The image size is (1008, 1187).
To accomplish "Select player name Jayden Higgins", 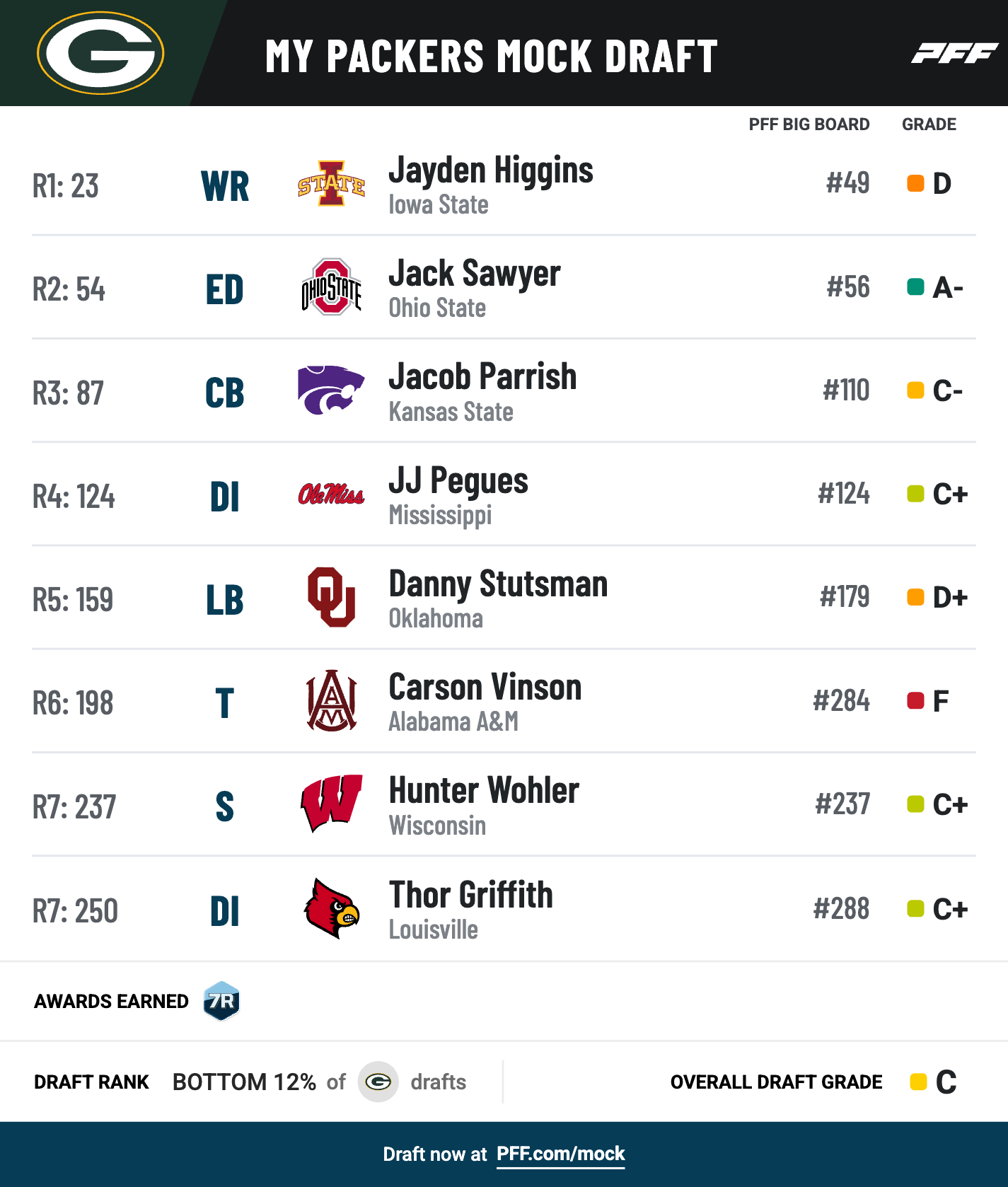I will [x=491, y=171].
